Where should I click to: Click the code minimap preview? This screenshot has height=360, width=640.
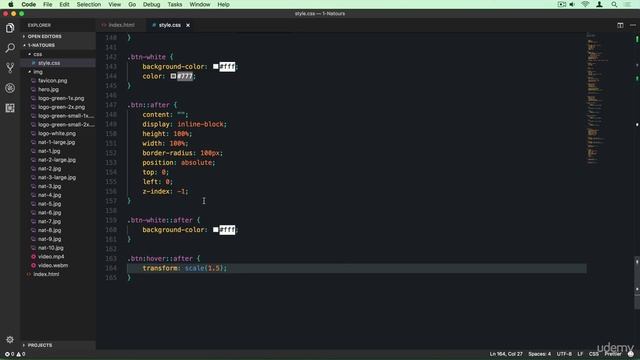point(598,98)
